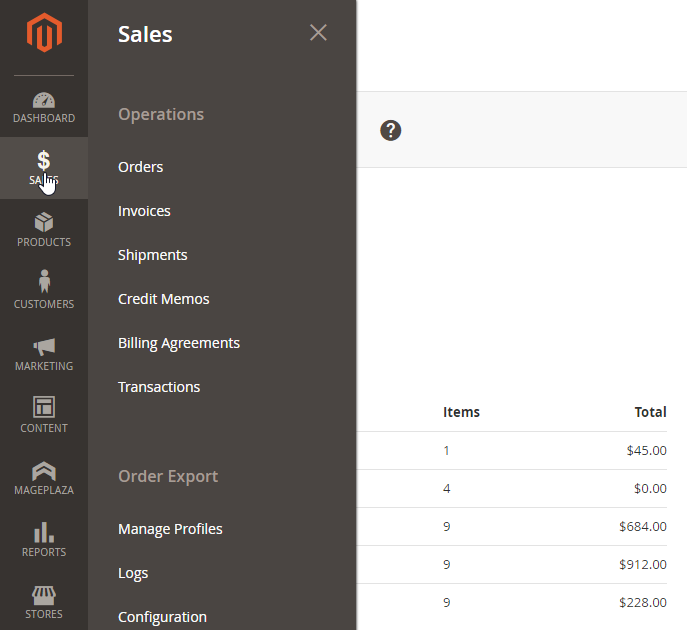This screenshot has width=687, height=630.
Task: Click the Order Export Logs link
Action: tap(133, 573)
